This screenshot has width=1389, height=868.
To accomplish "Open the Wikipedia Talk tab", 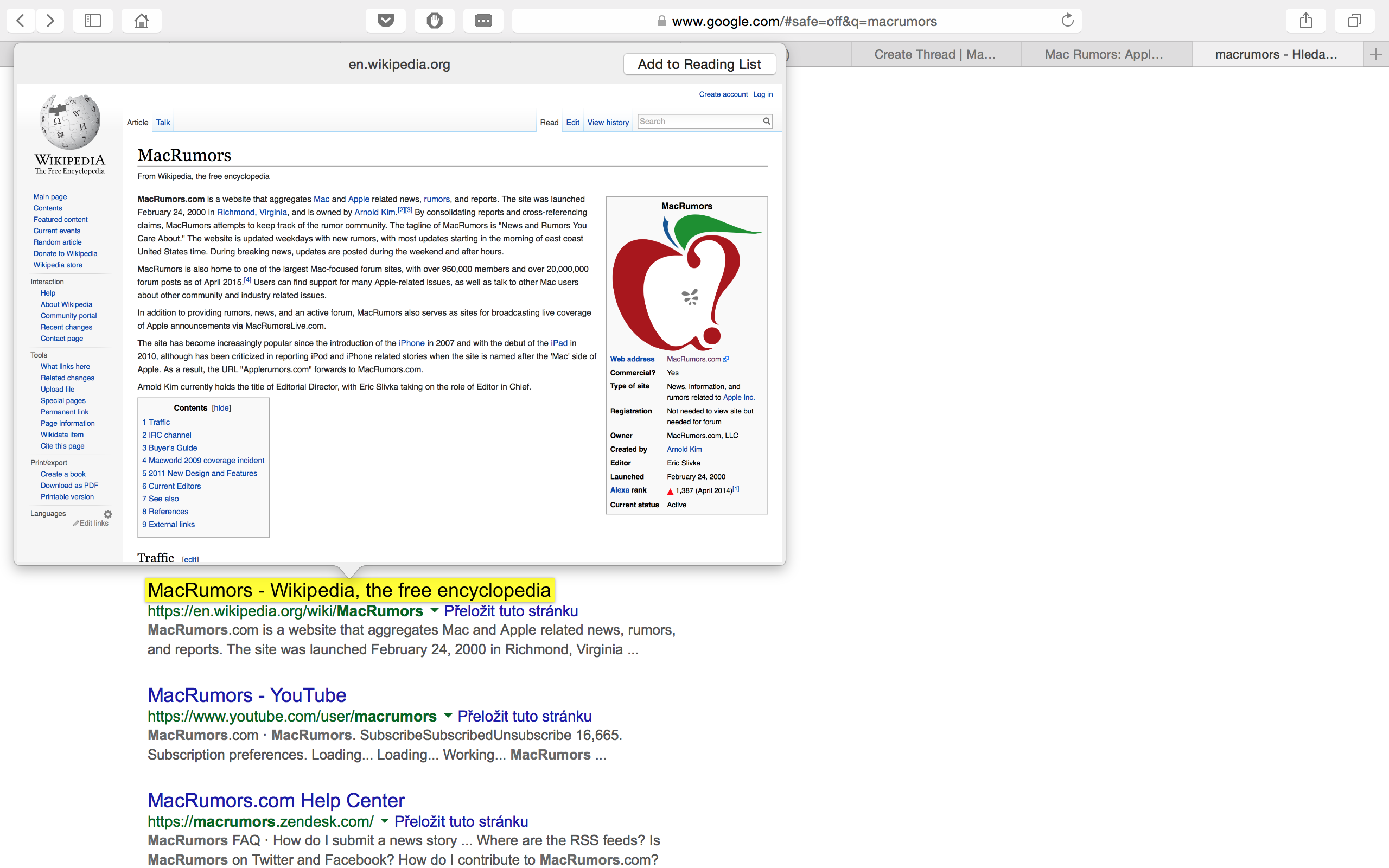I will [163, 123].
